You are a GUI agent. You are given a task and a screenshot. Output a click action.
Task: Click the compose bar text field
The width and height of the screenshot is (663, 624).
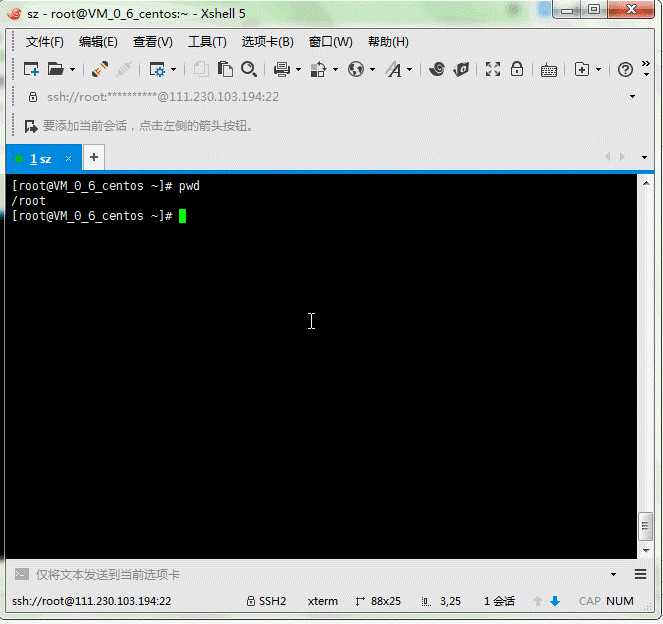pyautogui.click(x=321, y=575)
